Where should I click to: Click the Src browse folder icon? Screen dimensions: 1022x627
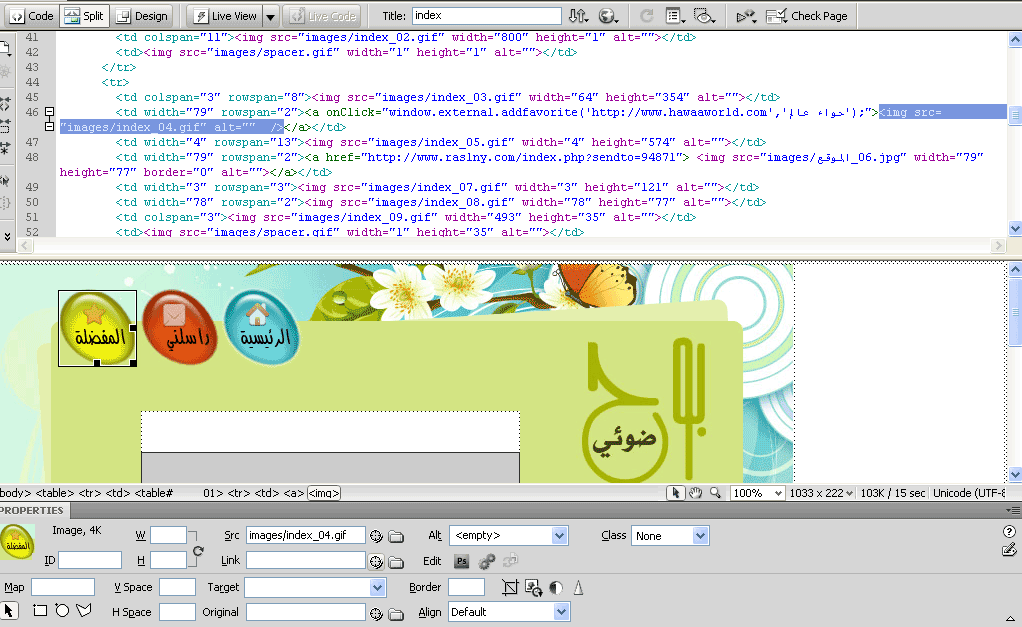click(x=395, y=536)
